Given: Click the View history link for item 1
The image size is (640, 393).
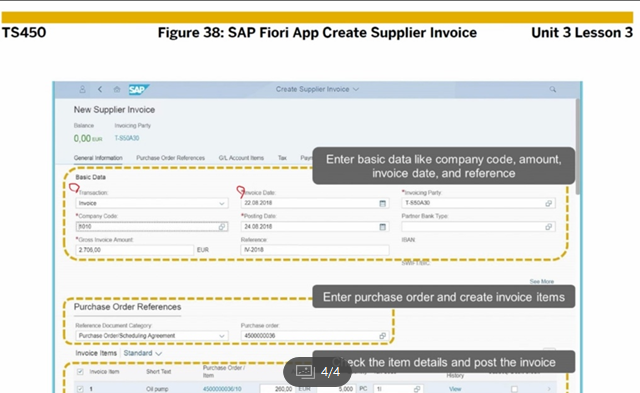Looking at the screenshot, I should point(455,389).
